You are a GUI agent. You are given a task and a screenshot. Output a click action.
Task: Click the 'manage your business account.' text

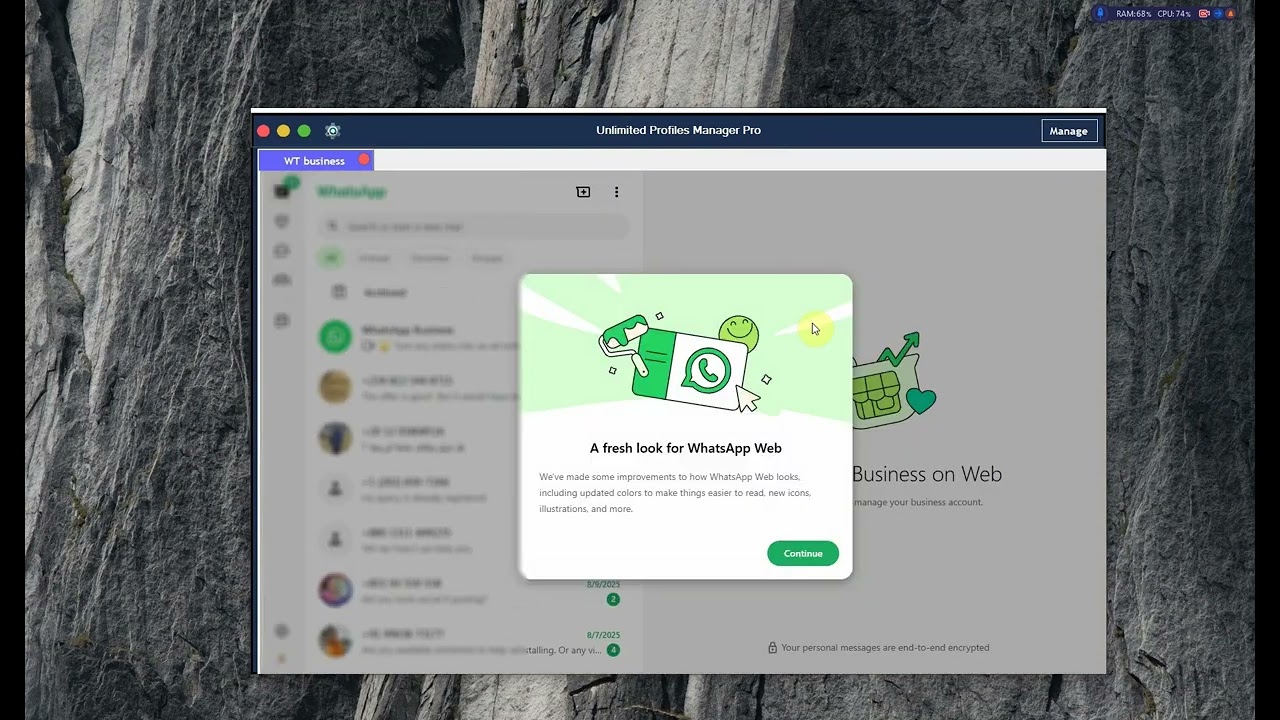(918, 502)
